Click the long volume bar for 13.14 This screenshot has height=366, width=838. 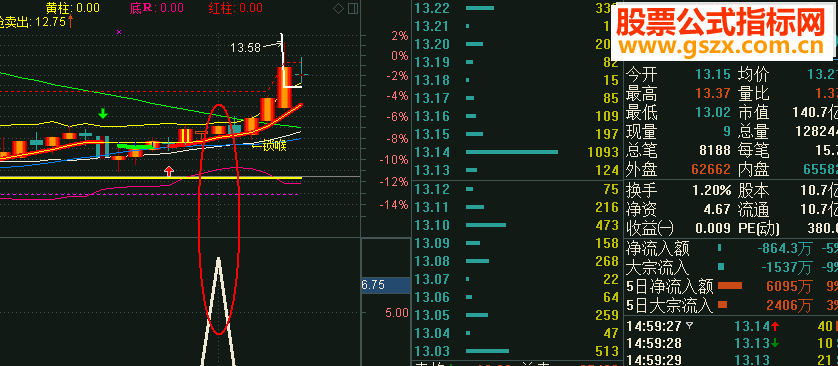pyautogui.click(x=511, y=152)
